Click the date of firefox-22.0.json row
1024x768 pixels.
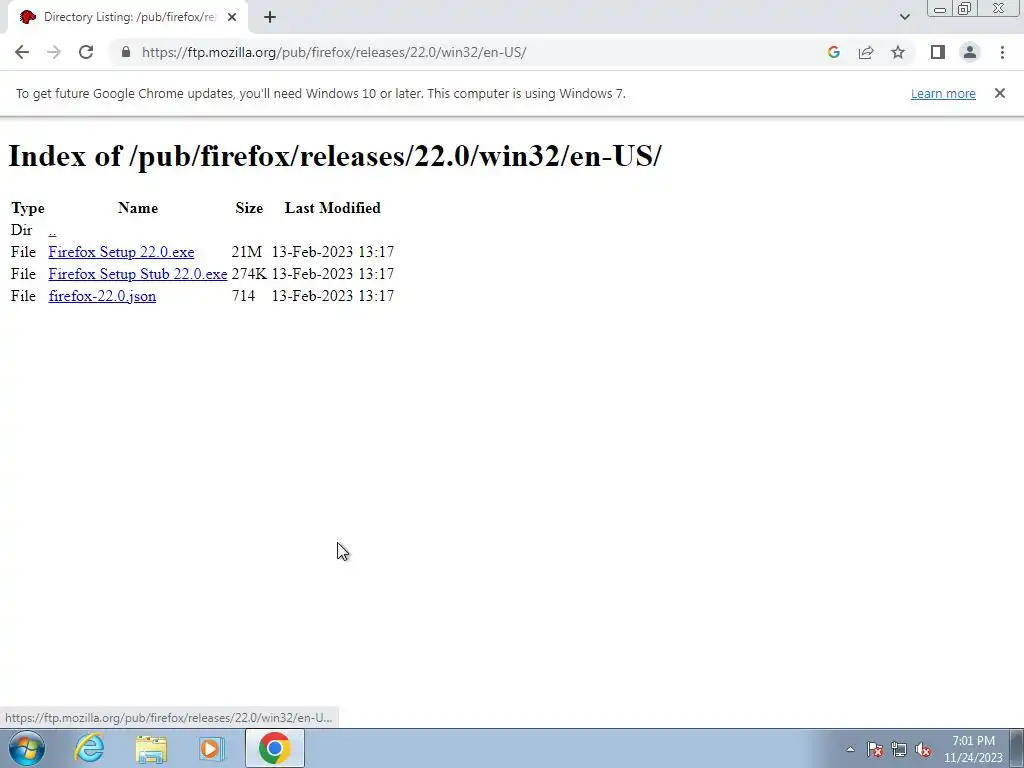[332, 296]
